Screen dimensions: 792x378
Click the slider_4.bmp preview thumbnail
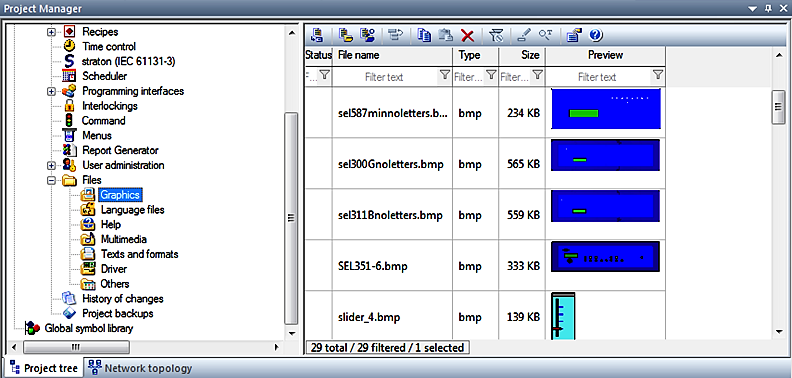tap(563, 316)
